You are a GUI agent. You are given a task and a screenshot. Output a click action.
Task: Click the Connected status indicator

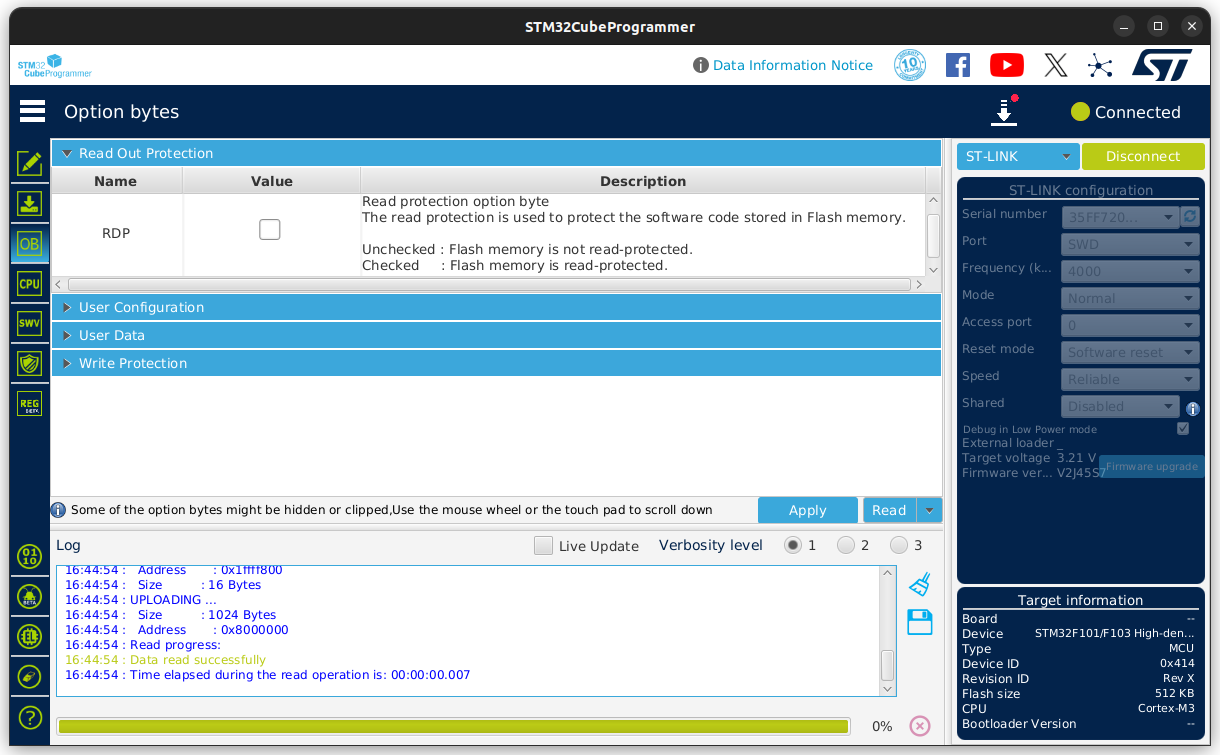pyautogui.click(x=1125, y=112)
